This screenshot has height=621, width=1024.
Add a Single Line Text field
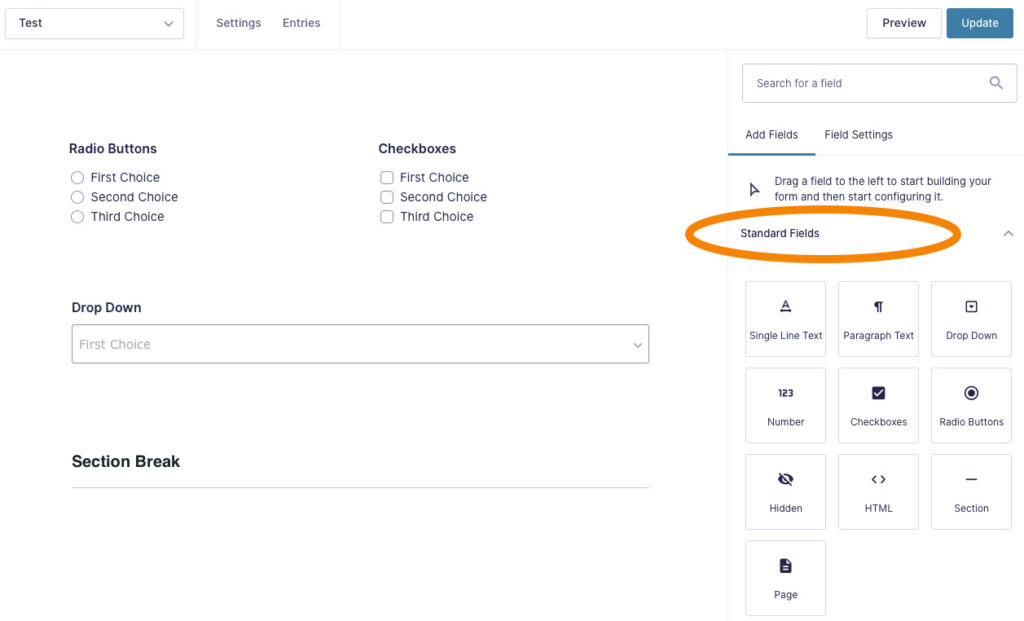785,319
